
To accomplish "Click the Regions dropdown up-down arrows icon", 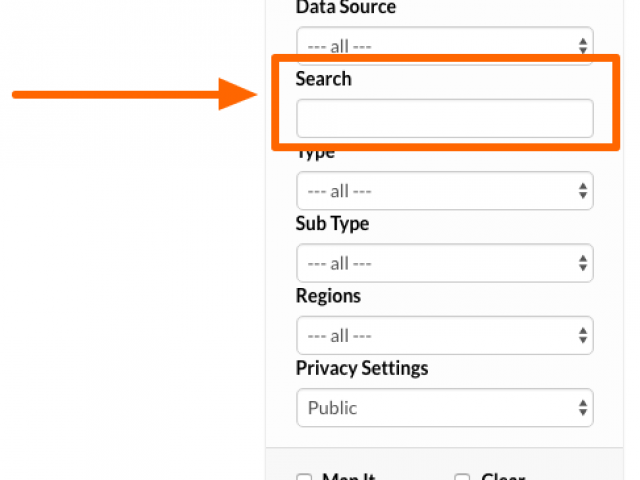I will pyautogui.click(x=583, y=335).
